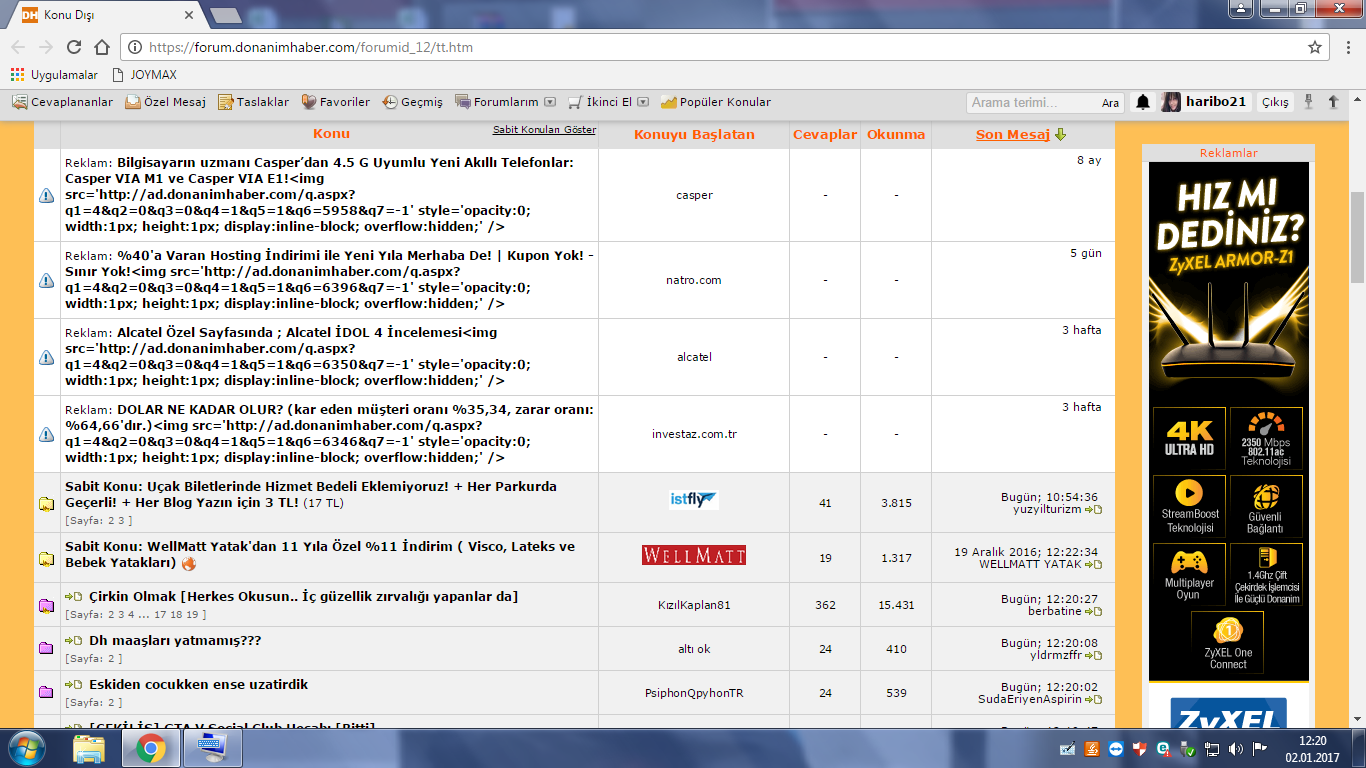Click the Forumlarım monitor icon
Screen dimensions: 1366x768
463,102
